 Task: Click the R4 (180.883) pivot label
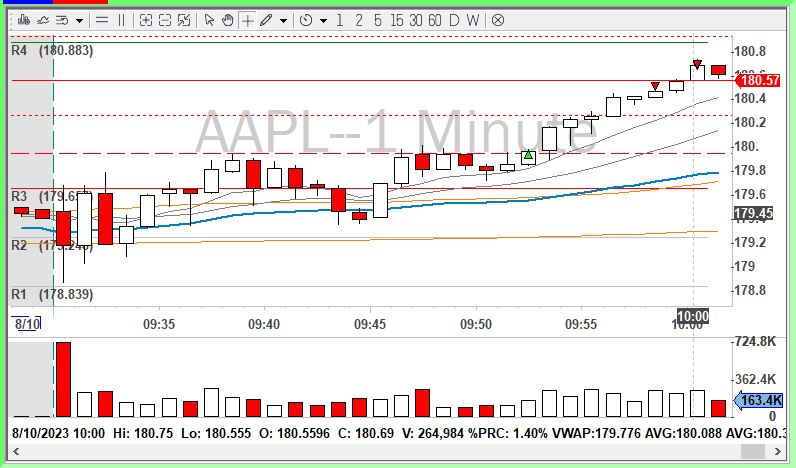tap(52, 50)
